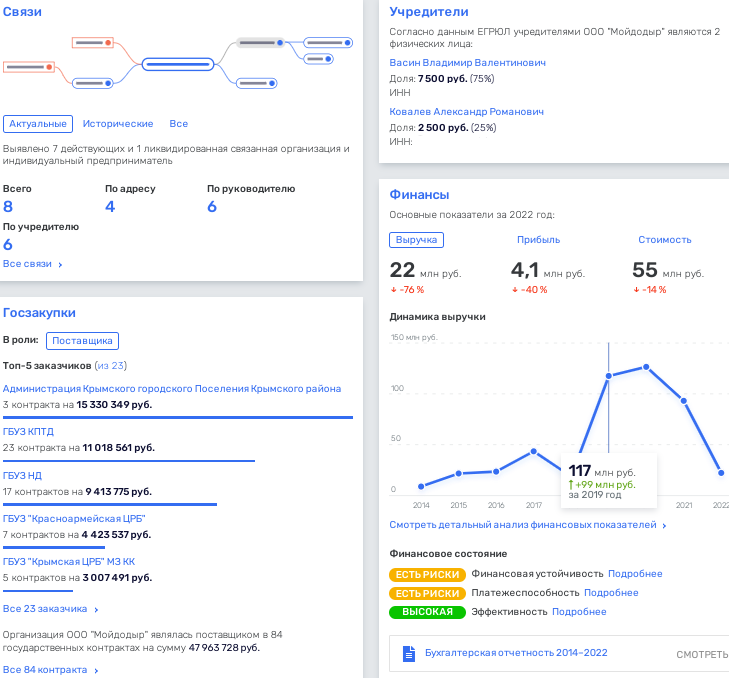Click the arrow after Все 23 заказчика

96,610
